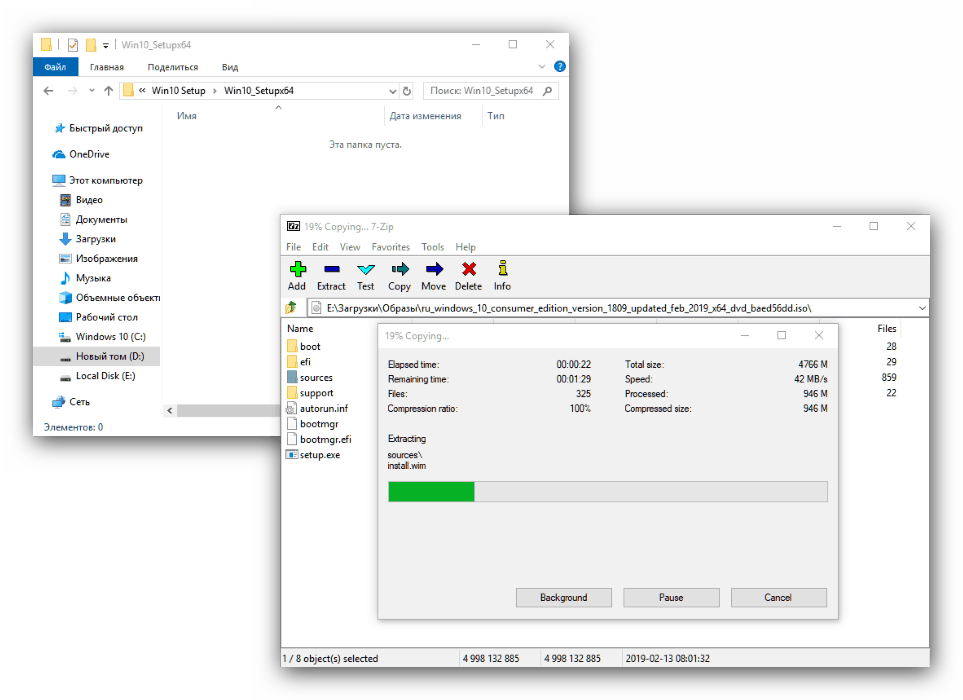Image resolution: width=963 pixels, height=700 pixels.
Task: Click Background button in copying dialog
Action: click(x=564, y=597)
